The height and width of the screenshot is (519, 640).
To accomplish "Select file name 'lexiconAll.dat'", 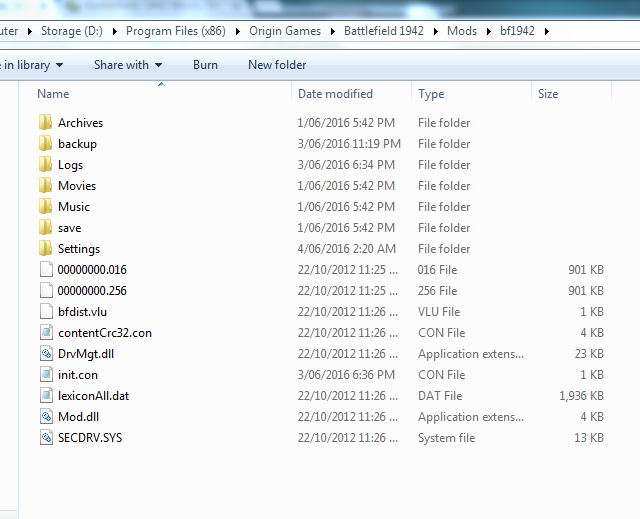I will [x=93, y=396].
